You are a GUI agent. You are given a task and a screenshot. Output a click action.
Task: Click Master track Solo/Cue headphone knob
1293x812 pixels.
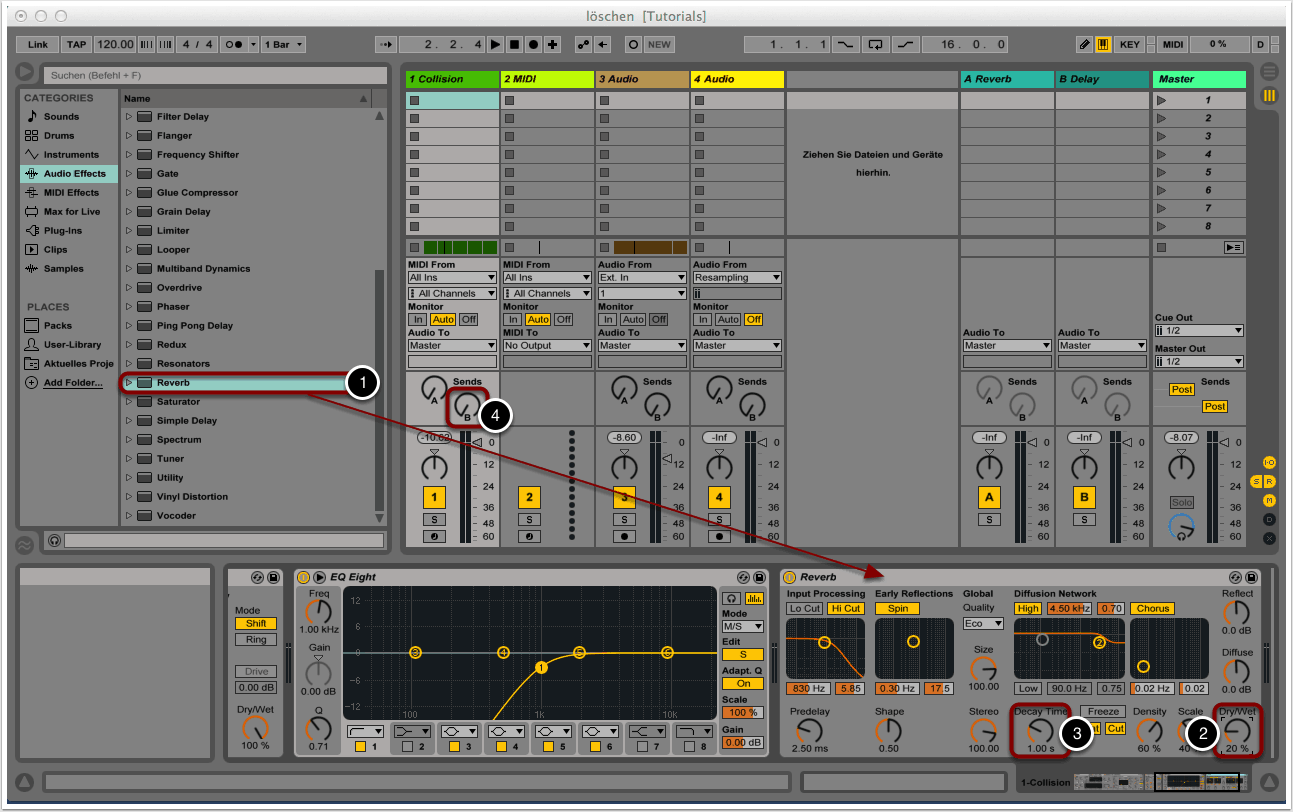click(x=1181, y=527)
